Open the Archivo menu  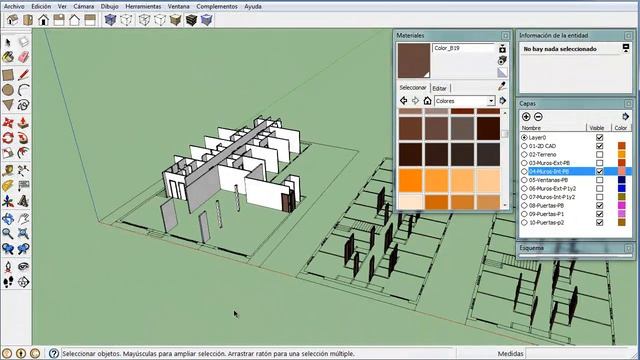(14, 7)
